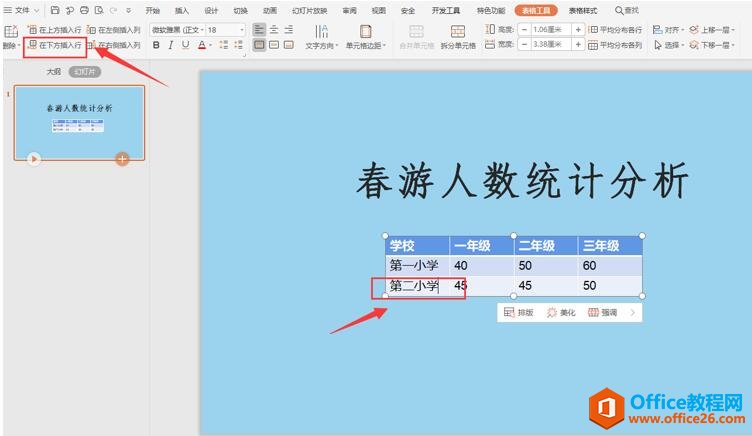This screenshot has width=752, height=436.
Task: Click the Print icon
Action: [84, 10]
